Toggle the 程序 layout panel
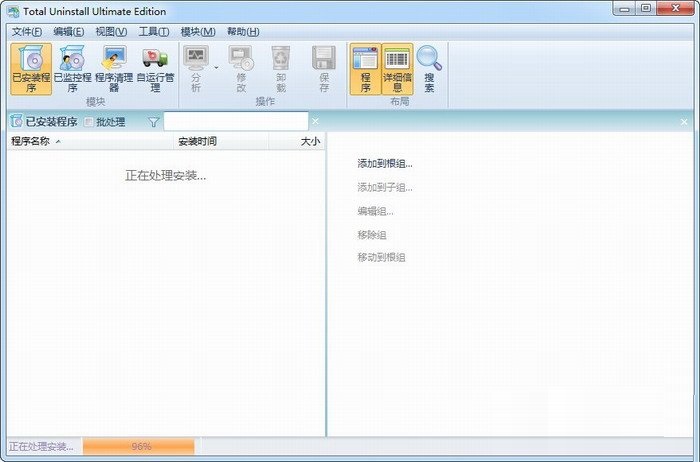Screen dimensions: 700x462 365,69
